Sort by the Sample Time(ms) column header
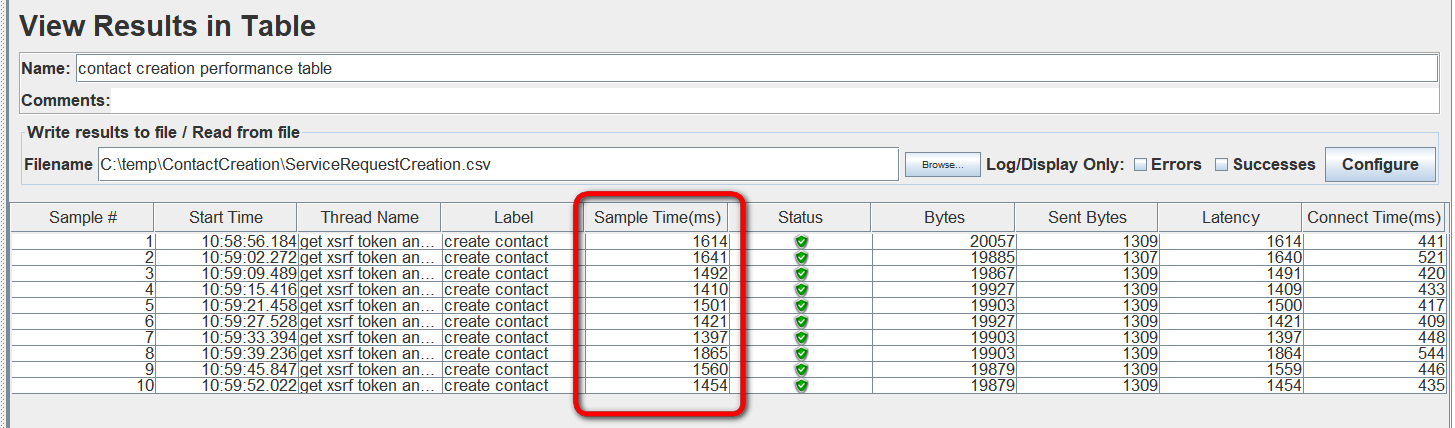 (x=657, y=217)
